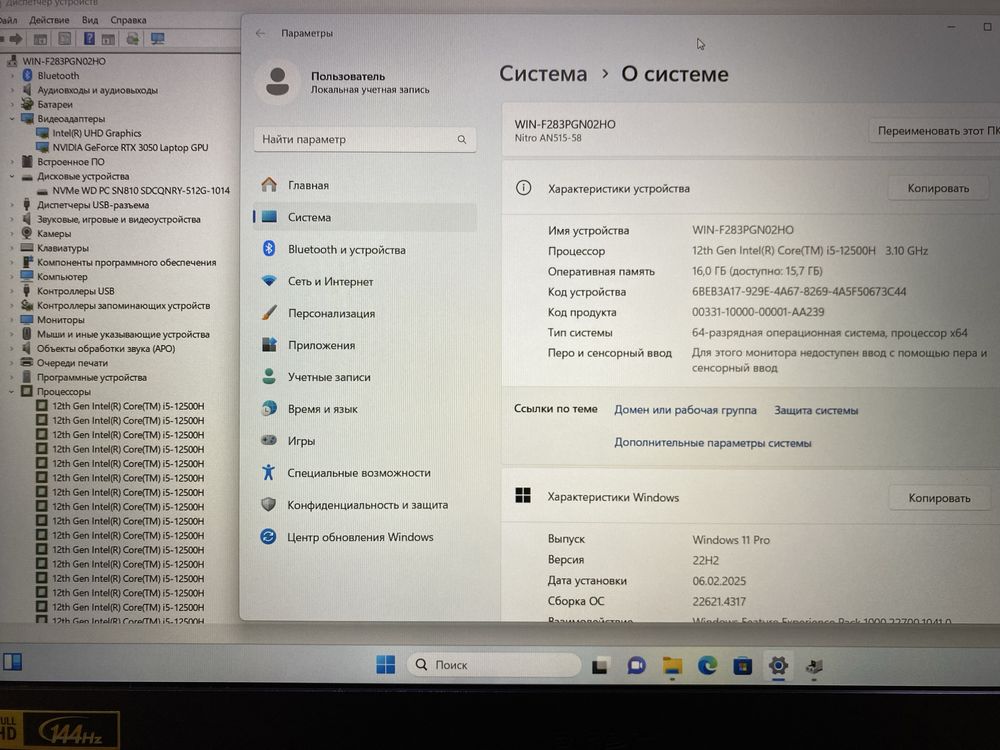Click the brush icon of Персонализация

pos(269,312)
